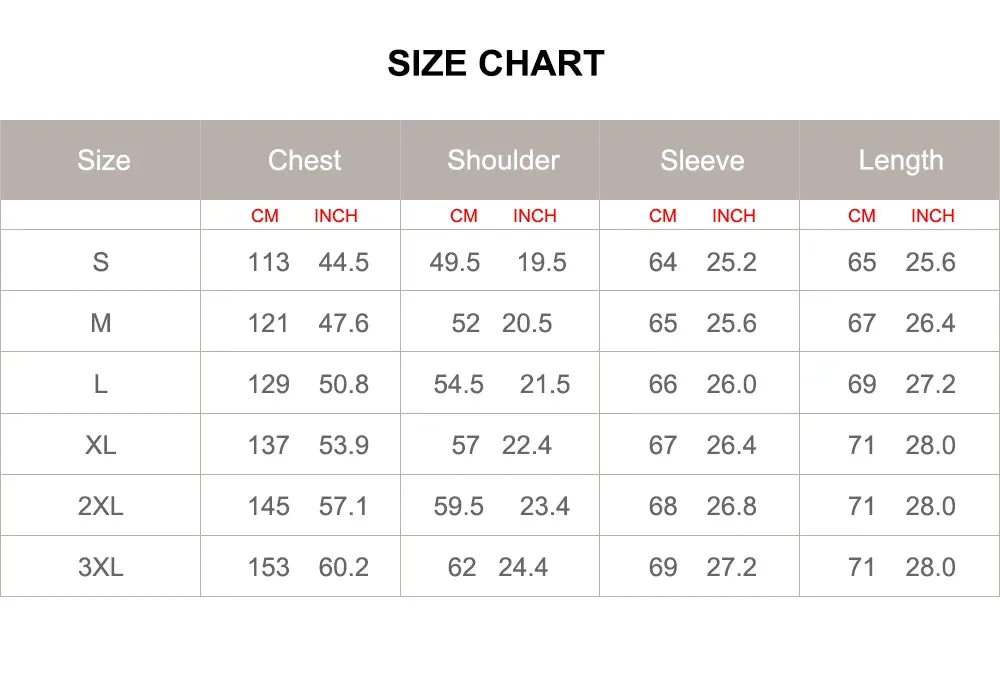Click the Shoulder column header

click(x=503, y=160)
